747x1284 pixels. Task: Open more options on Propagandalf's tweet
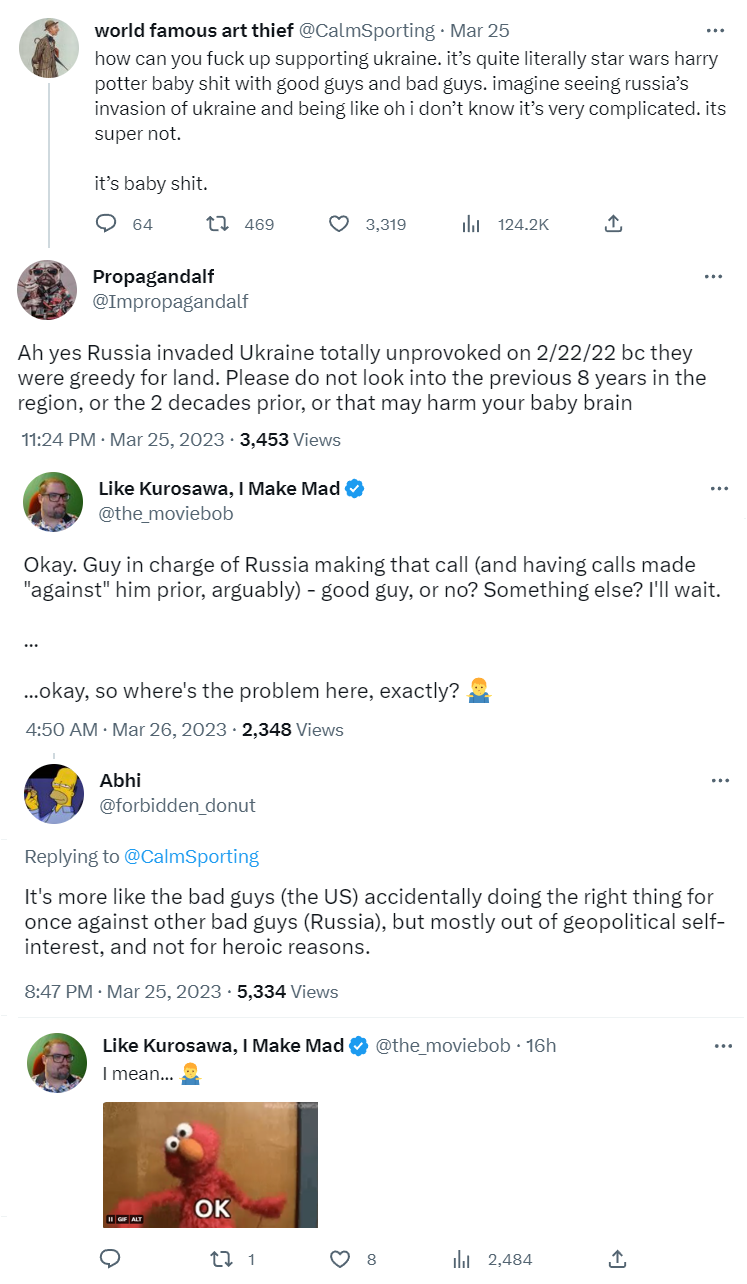click(714, 277)
